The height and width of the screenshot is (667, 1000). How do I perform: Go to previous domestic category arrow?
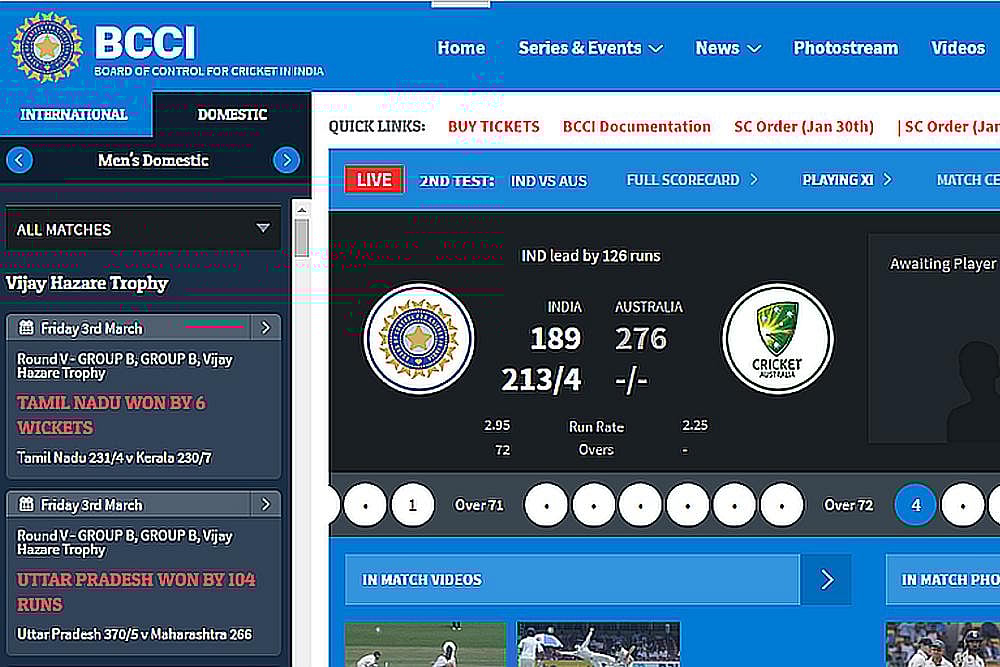click(x=20, y=160)
